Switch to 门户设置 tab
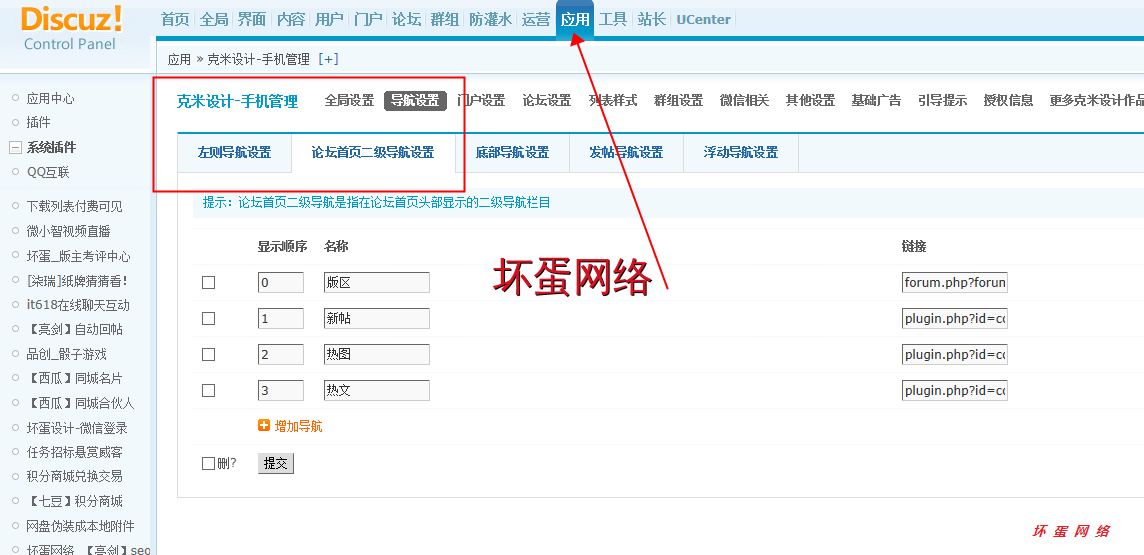Screen dimensions: 1144x555 coord(481,101)
